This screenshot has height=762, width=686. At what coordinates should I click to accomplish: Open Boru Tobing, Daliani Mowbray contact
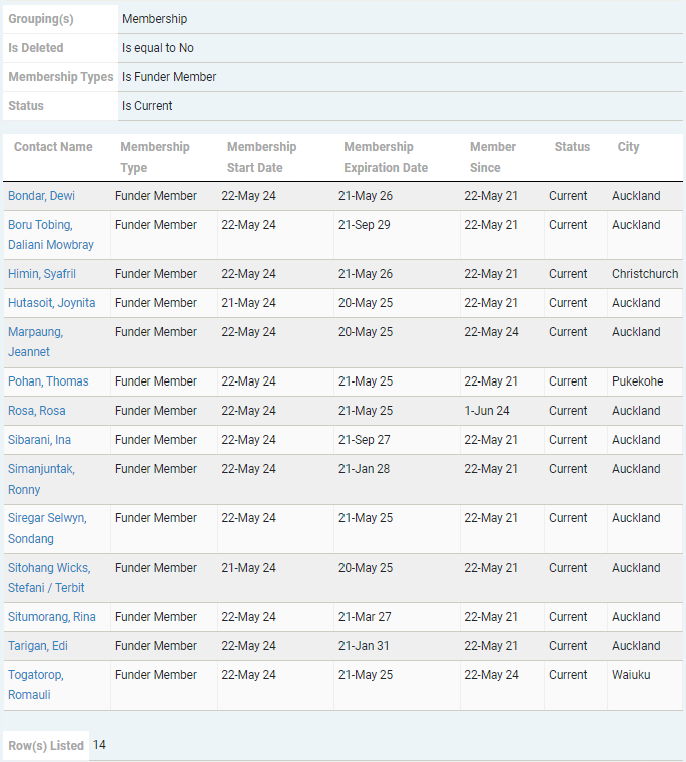50,235
